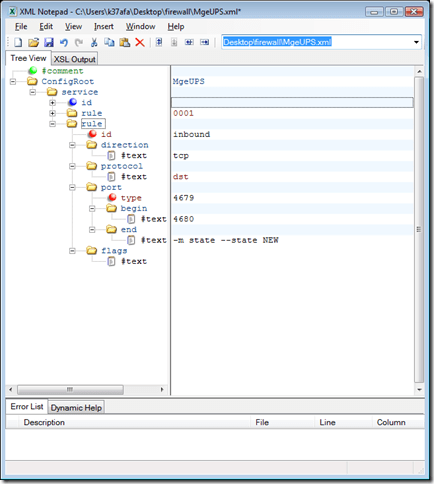Select the value '4680'
The width and height of the screenshot is (434, 484).
(184, 219)
